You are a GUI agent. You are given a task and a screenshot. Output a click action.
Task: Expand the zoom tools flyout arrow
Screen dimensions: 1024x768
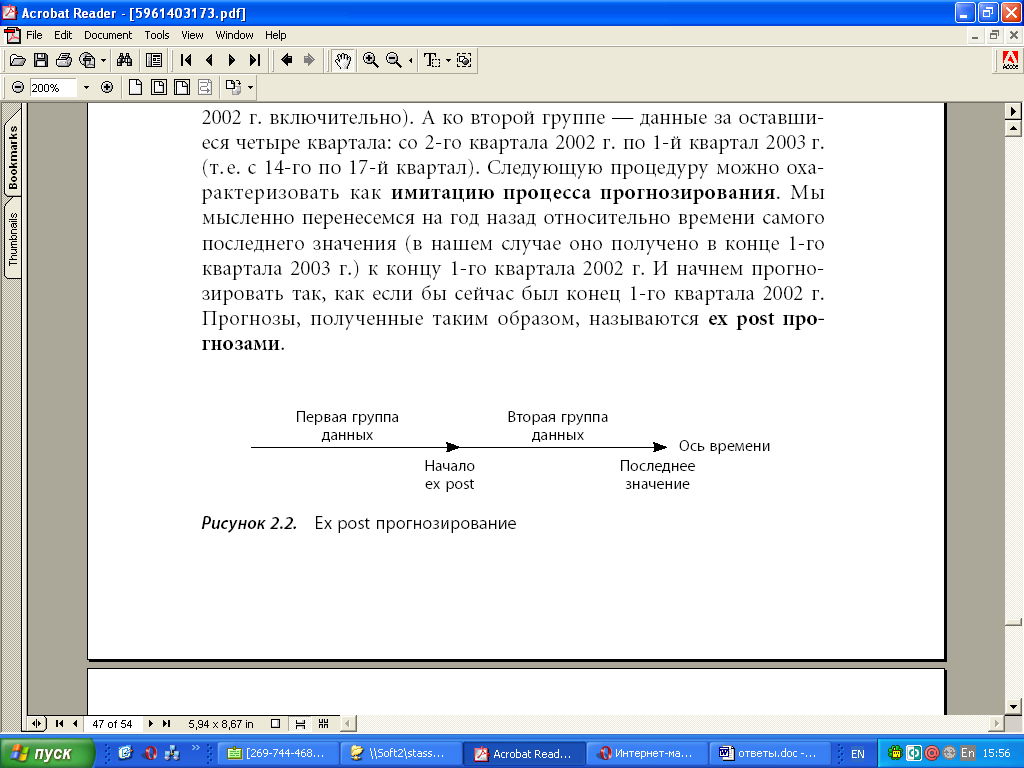tap(411, 61)
